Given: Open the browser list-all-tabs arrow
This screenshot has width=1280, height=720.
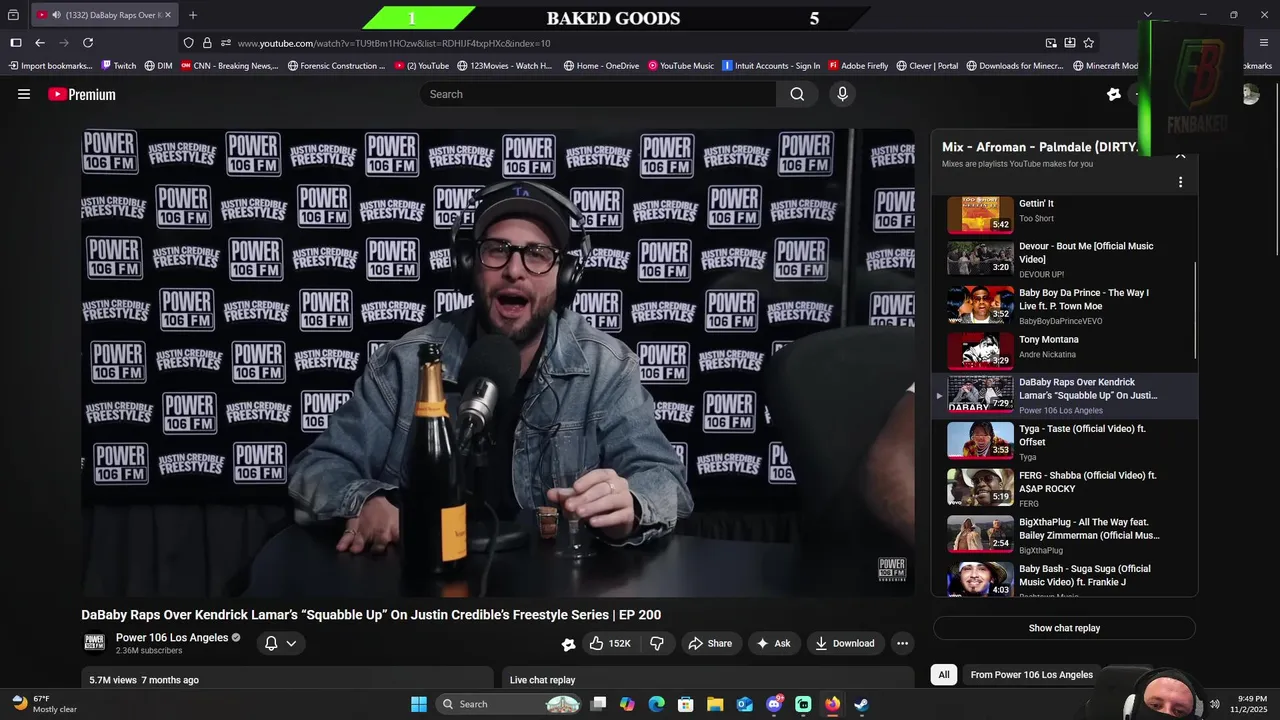Looking at the screenshot, I should click(1148, 15).
